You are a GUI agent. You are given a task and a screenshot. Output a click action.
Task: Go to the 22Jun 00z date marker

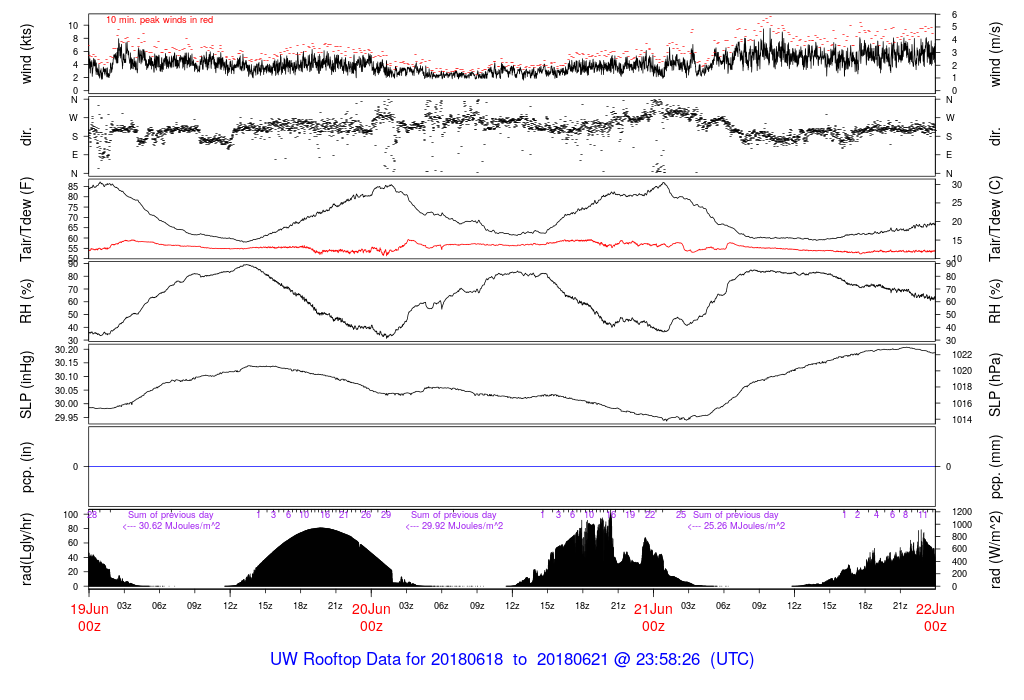coord(935,616)
